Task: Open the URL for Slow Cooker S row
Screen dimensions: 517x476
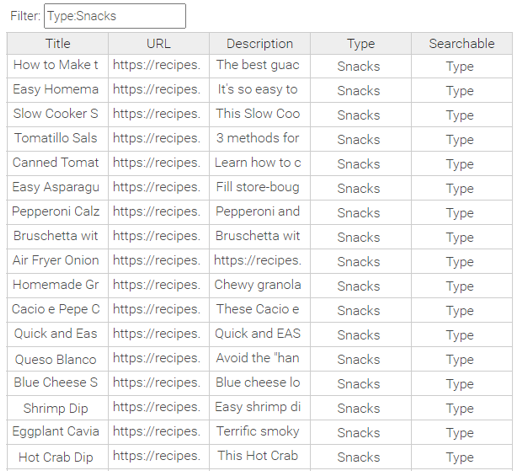Action: 159,115
